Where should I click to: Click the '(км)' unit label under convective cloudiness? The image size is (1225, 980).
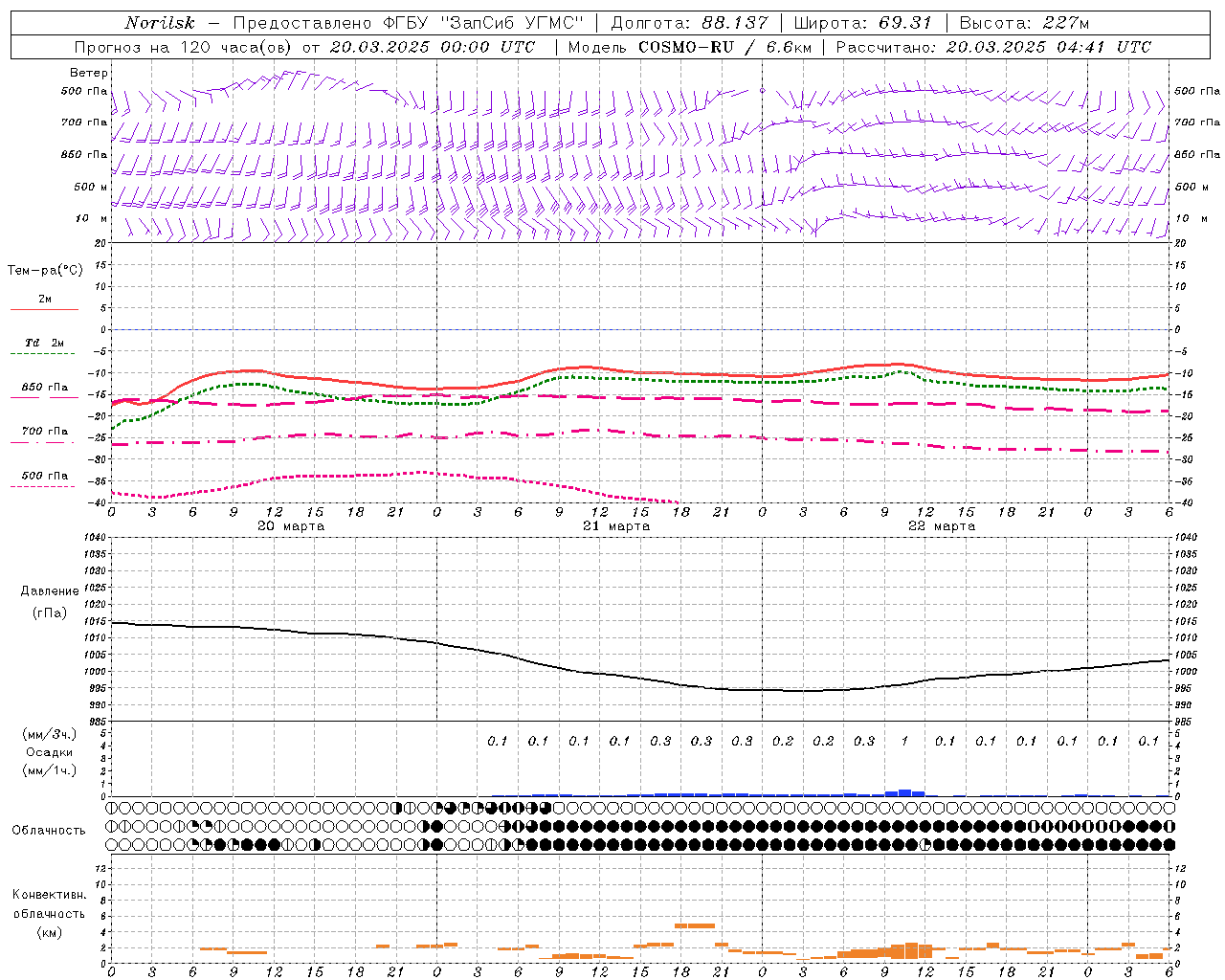click(50, 932)
